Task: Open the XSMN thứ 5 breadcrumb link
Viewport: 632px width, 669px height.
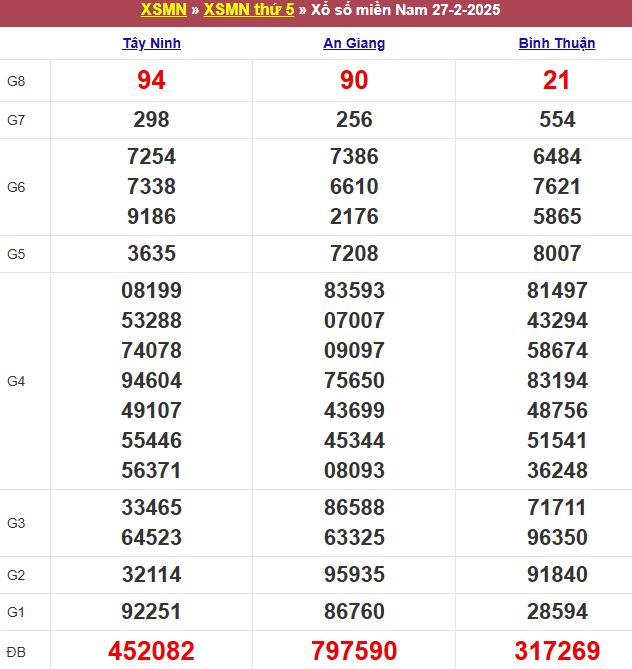Action: [x=249, y=9]
